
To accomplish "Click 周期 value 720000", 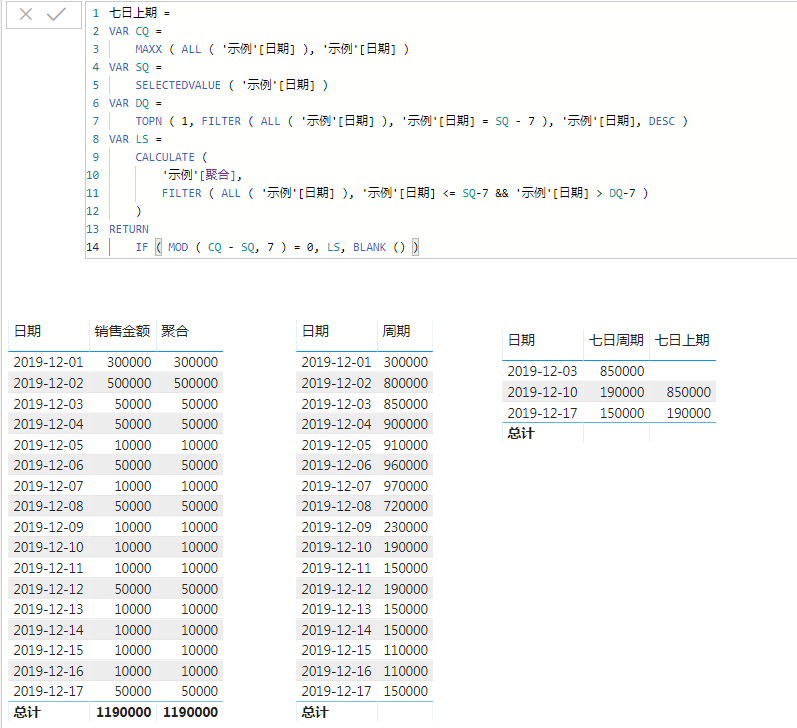I will (406, 506).
